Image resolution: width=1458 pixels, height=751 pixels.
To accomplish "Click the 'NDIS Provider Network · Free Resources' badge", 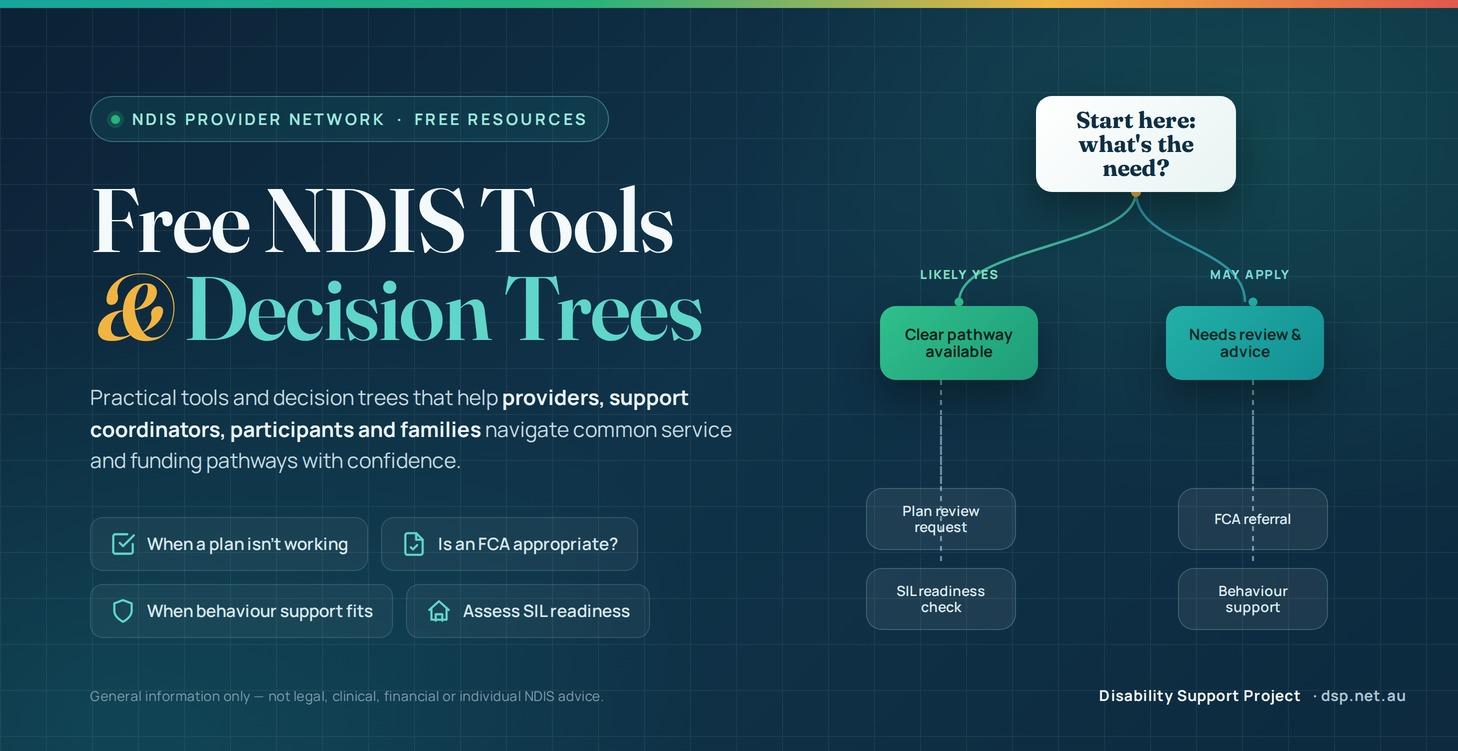I will 349,119.
